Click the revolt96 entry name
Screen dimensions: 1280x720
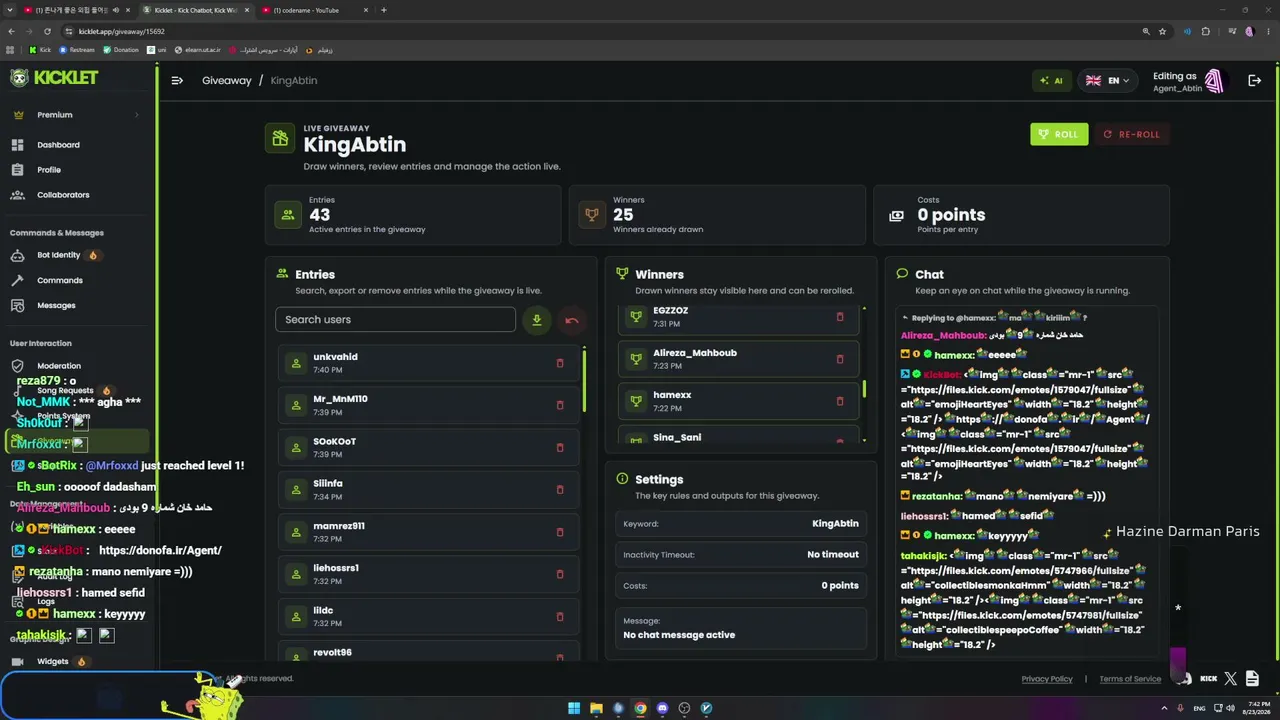point(332,652)
